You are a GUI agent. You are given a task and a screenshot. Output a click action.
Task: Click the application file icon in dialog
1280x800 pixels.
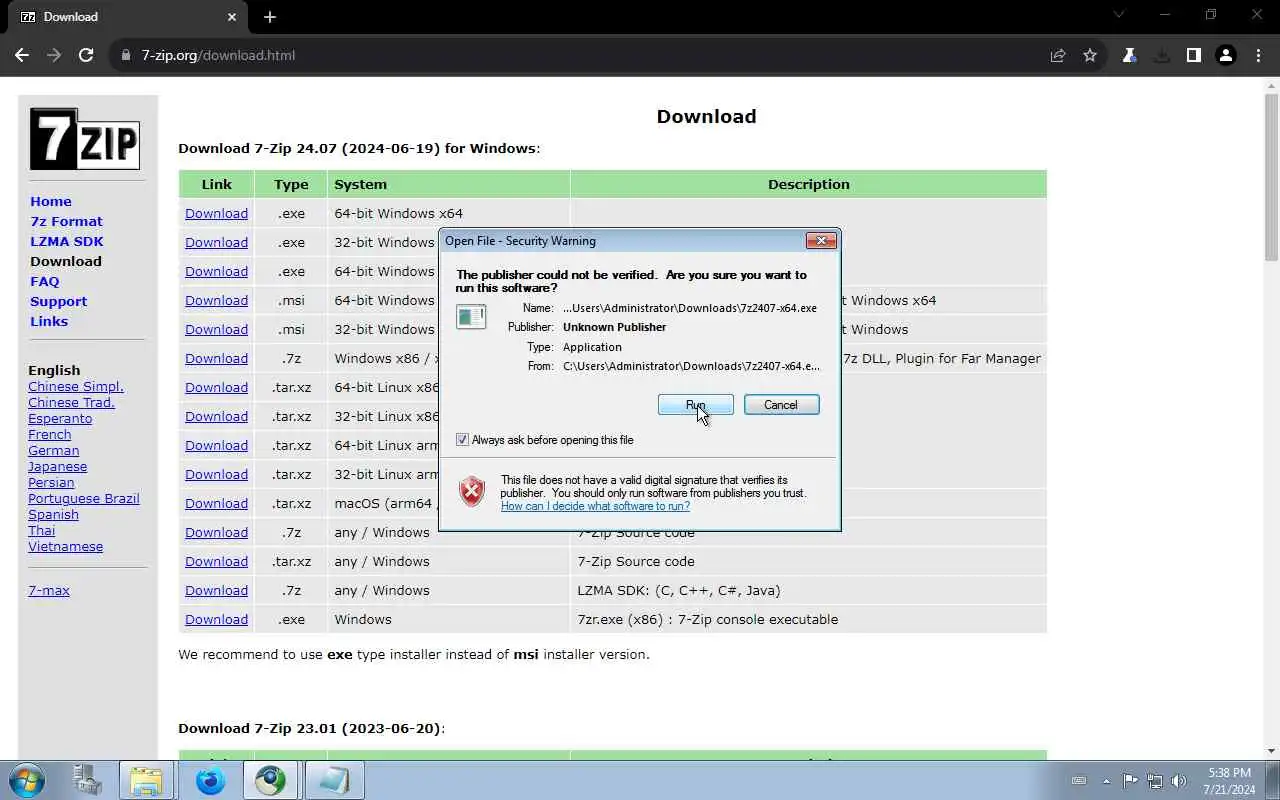tap(471, 317)
